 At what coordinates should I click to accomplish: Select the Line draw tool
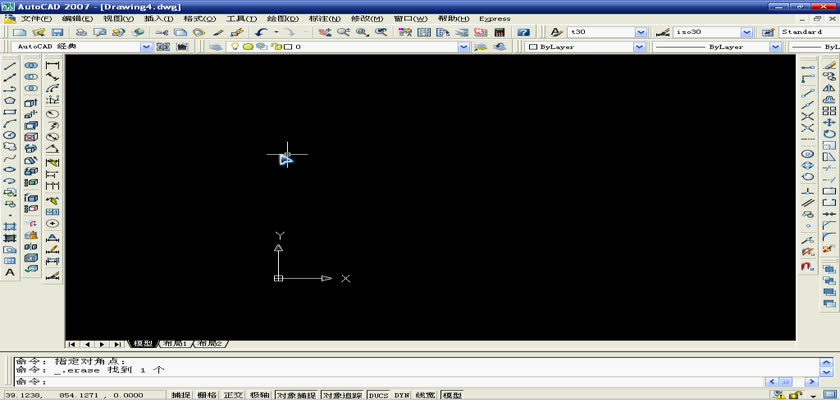pyautogui.click(x=10, y=66)
